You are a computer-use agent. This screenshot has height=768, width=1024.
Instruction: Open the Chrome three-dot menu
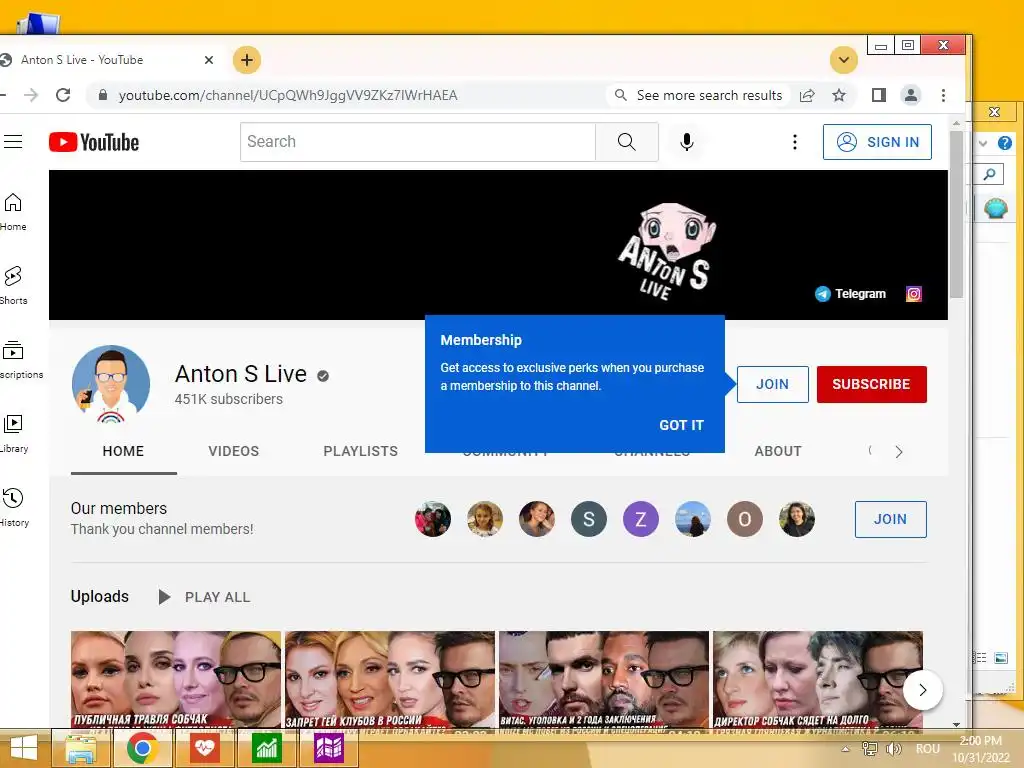point(943,95)
